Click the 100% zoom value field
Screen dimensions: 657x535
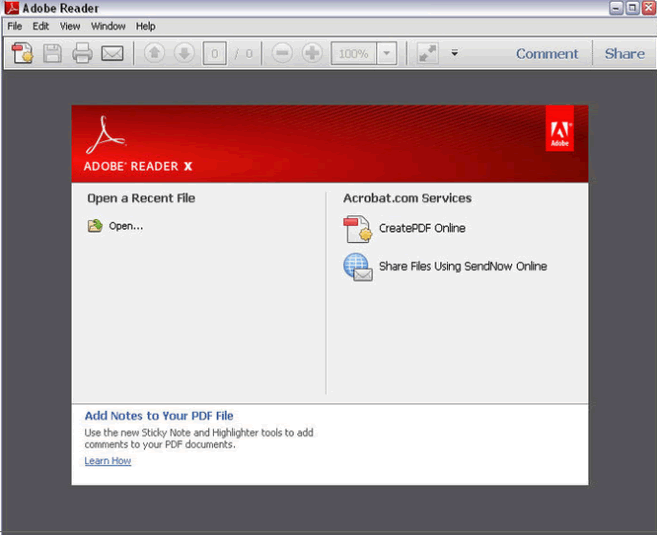click(x=353, y=53)
